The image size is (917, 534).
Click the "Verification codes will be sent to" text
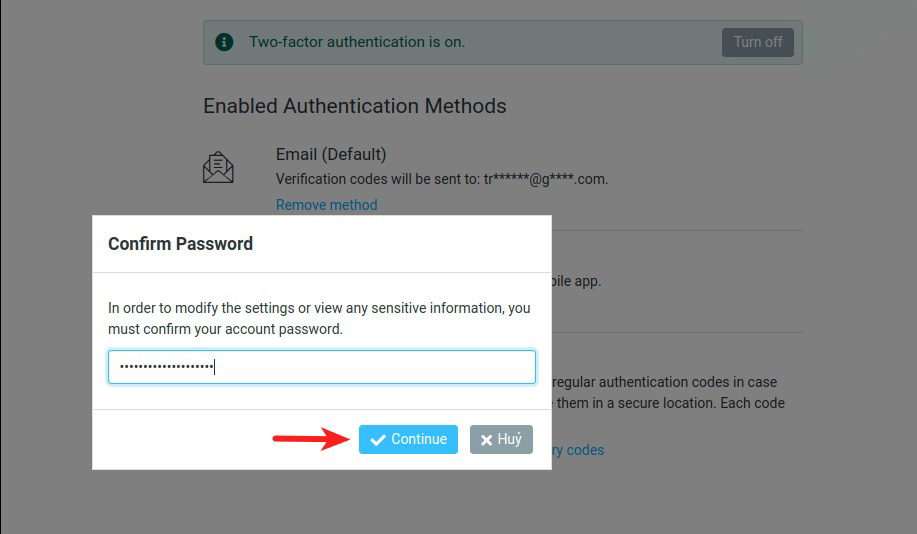click(x=378, y=180)
